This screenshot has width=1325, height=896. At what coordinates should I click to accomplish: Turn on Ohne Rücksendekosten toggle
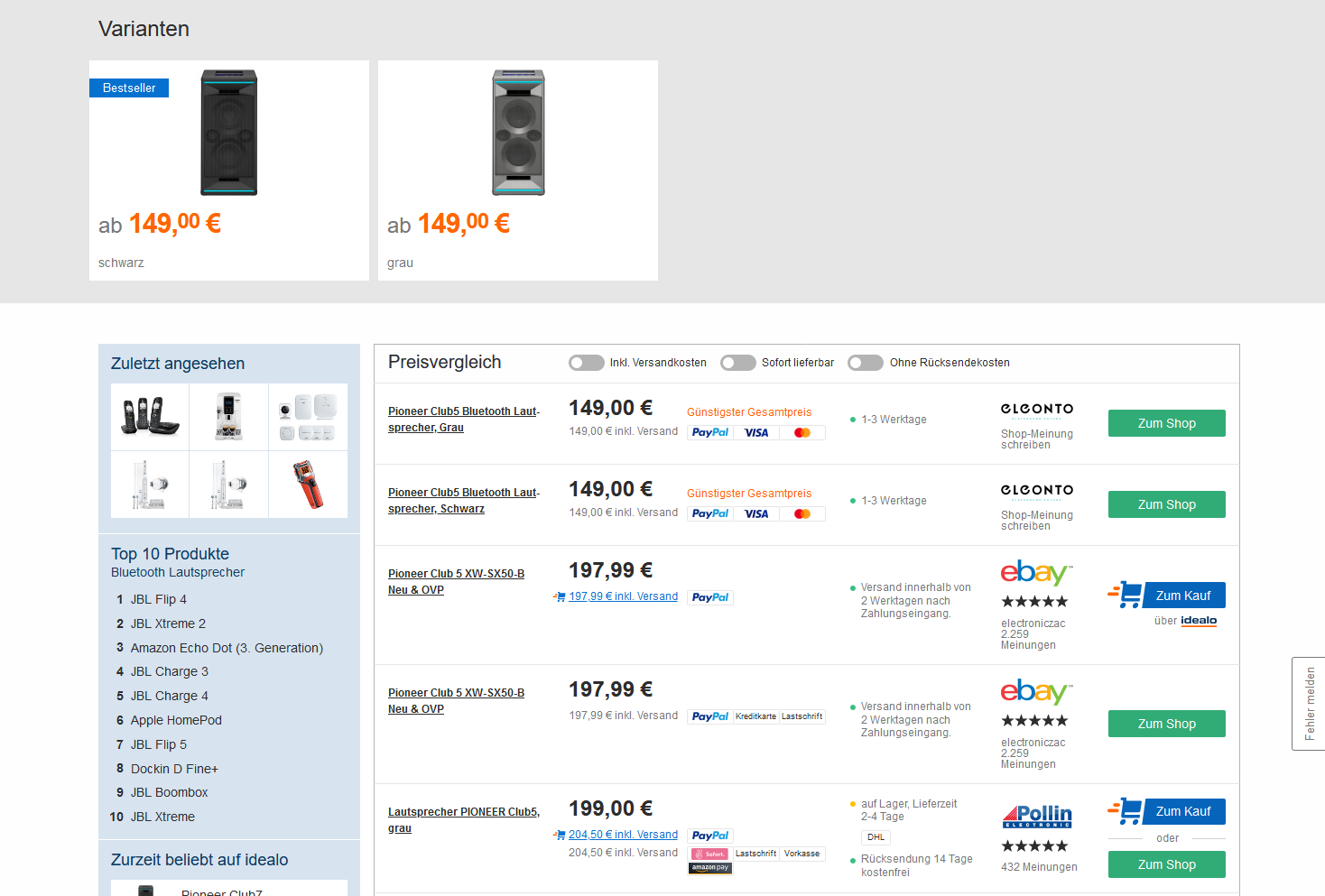(866, 363)
